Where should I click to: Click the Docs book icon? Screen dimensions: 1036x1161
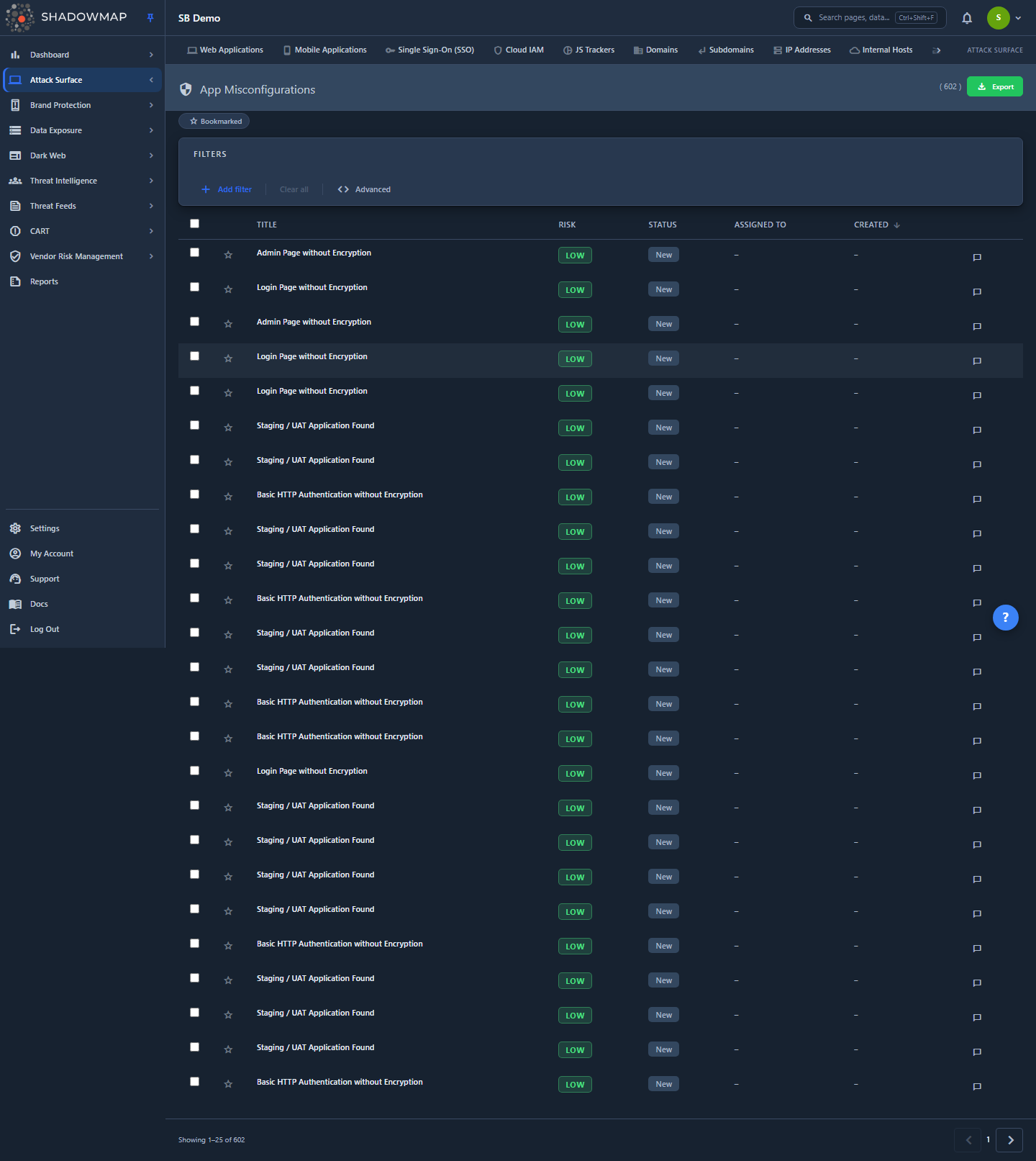pos(15,604)
